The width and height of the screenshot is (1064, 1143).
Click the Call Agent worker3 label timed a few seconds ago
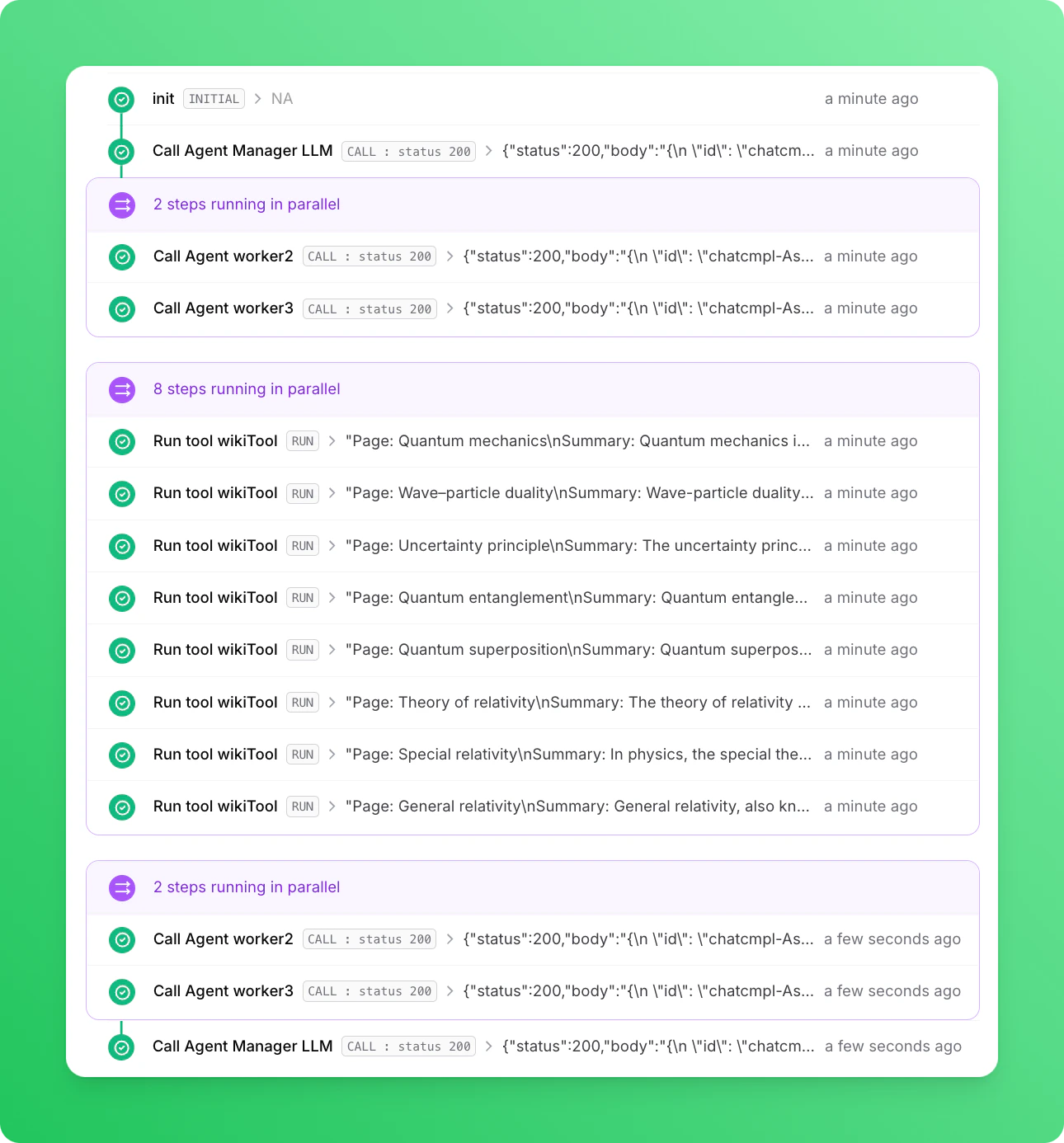point(224,991)
